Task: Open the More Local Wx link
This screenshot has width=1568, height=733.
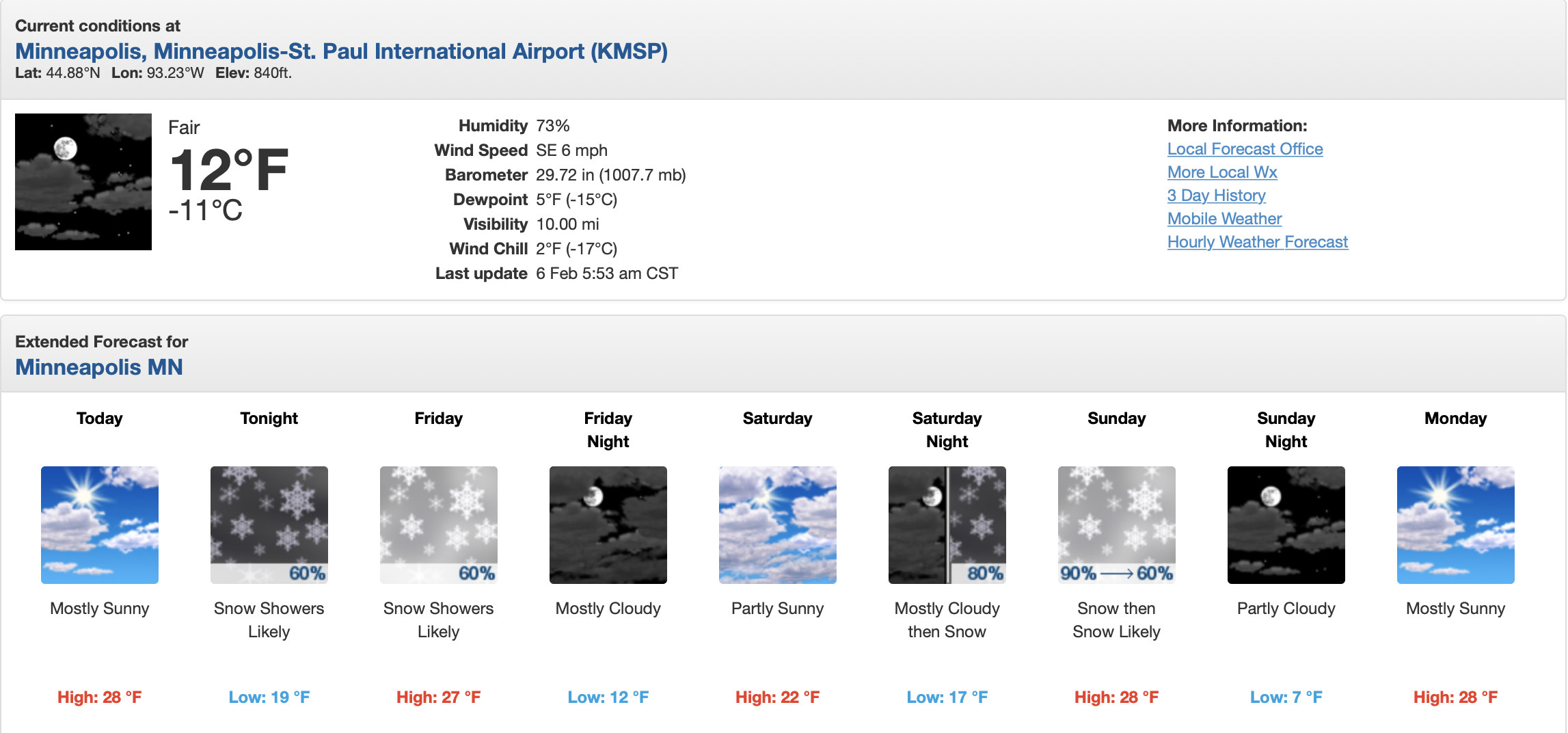Action: (x=1222, y=172)
